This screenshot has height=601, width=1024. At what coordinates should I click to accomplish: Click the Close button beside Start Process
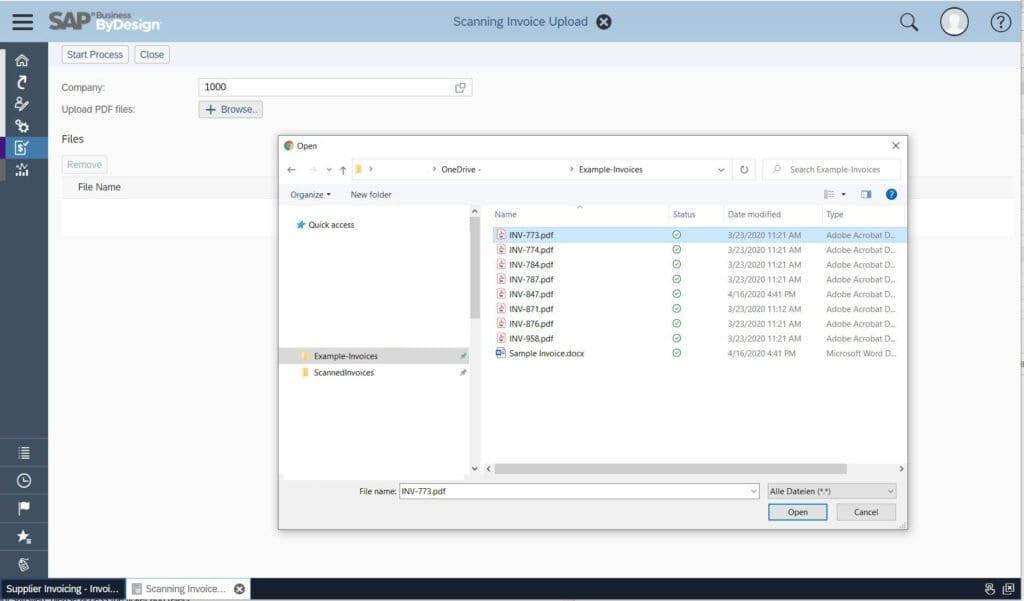[x=152, y=55]
